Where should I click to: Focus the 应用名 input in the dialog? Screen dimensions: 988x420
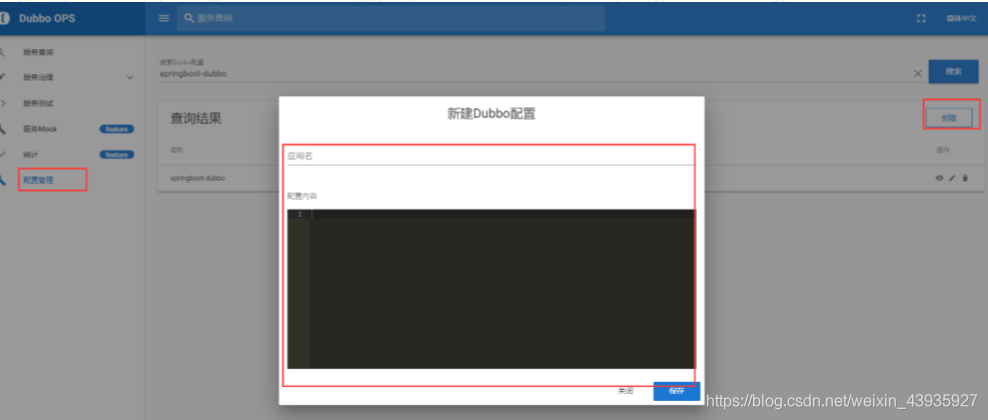(489, 156)
